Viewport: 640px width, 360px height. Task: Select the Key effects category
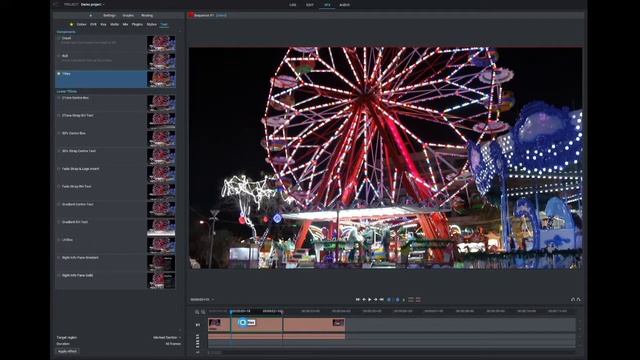[x=103, y=24]
